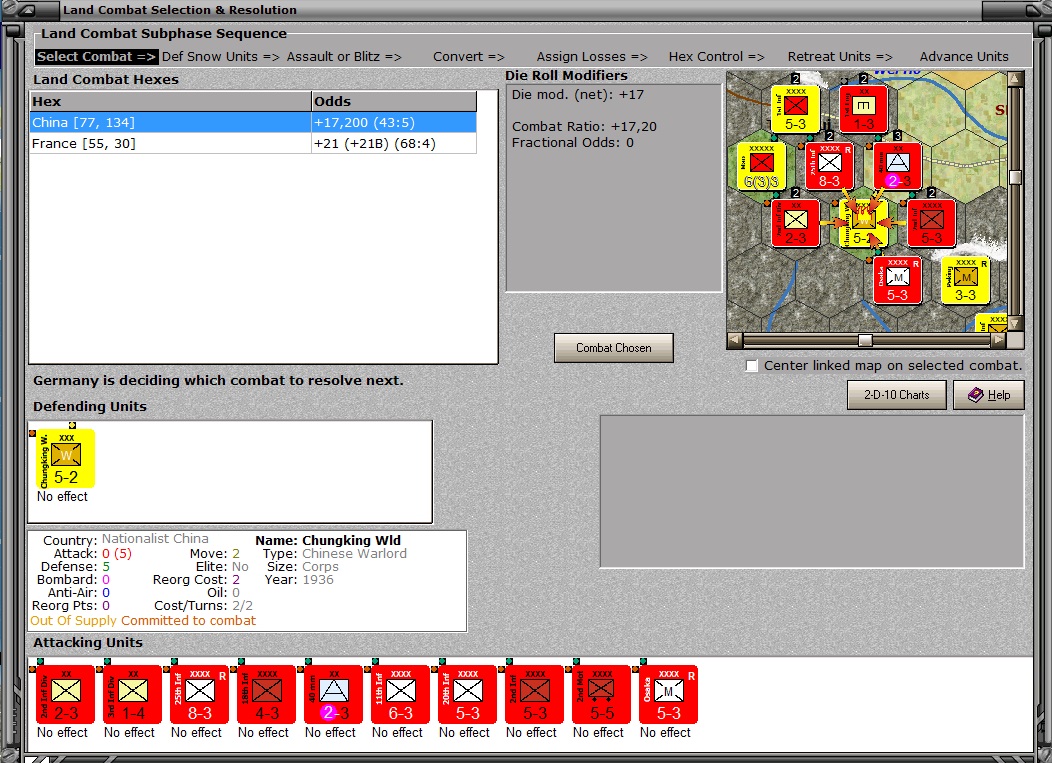Click the map scroll up arrow
Viewport: 1052px width, 763px height.
[1016, 79]
